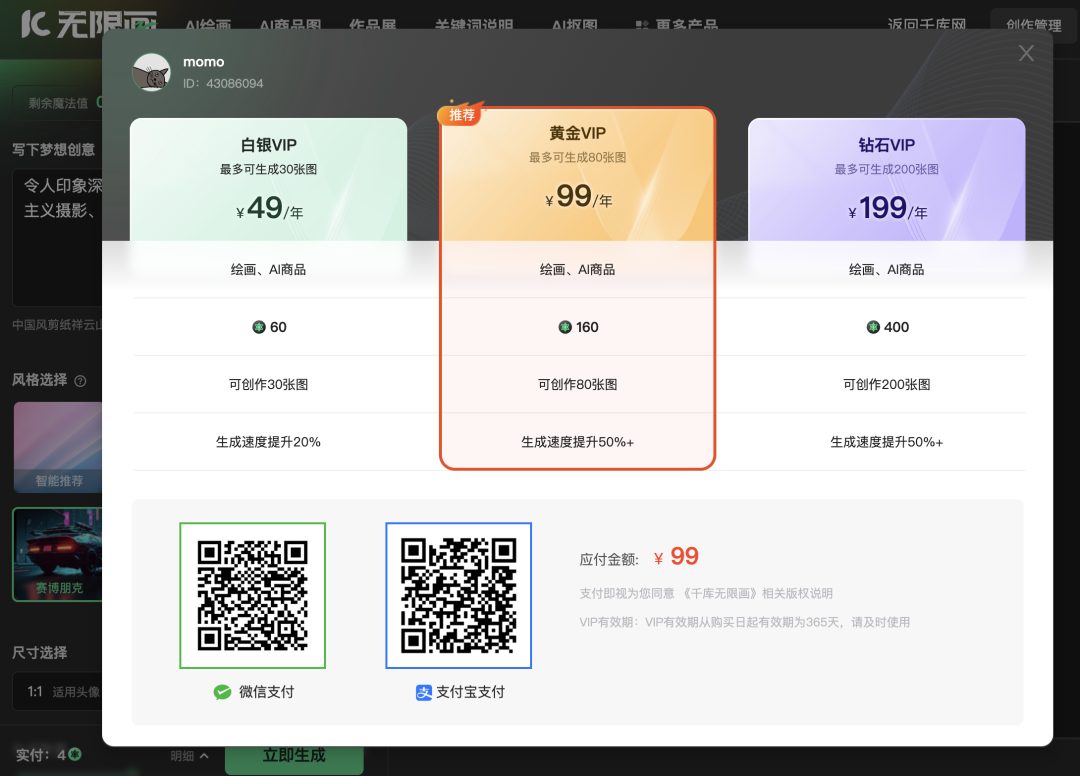Open the AI商品图 menu item
This screenshot has width=1080, height=776.
289,24
